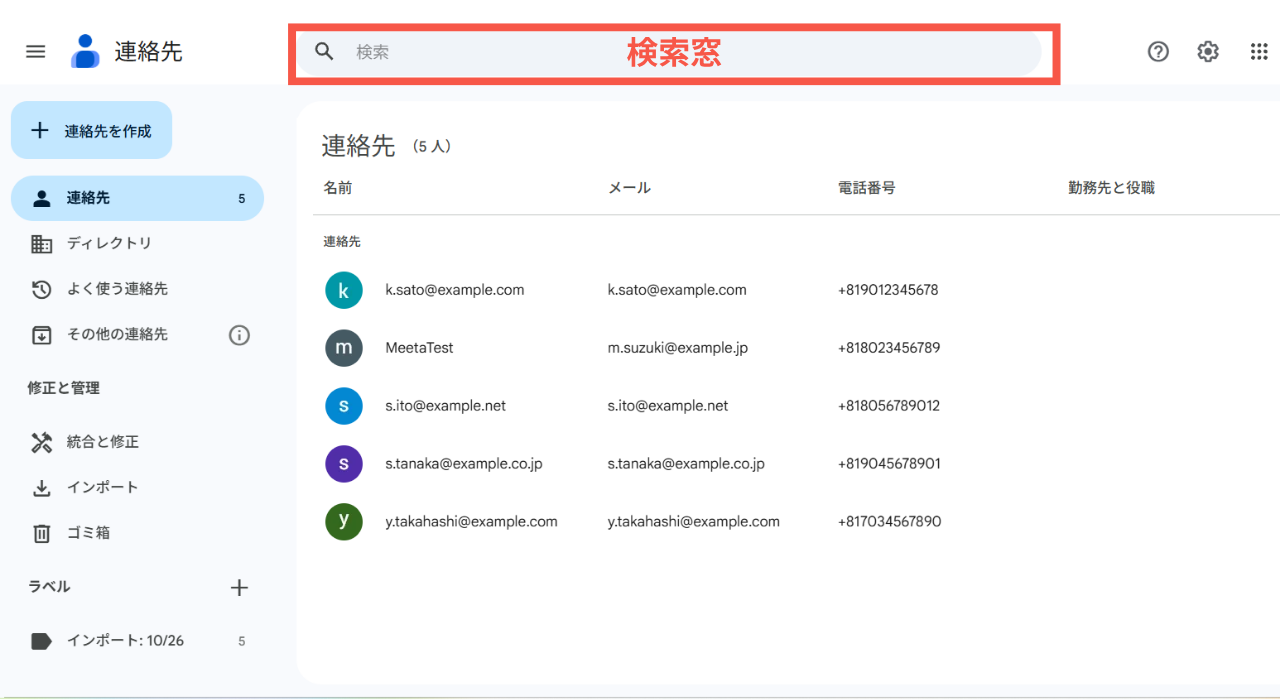Click the plus icon in 連絡先を作成
Viewport: 1280px width, 700px height.
pos(40,130)
